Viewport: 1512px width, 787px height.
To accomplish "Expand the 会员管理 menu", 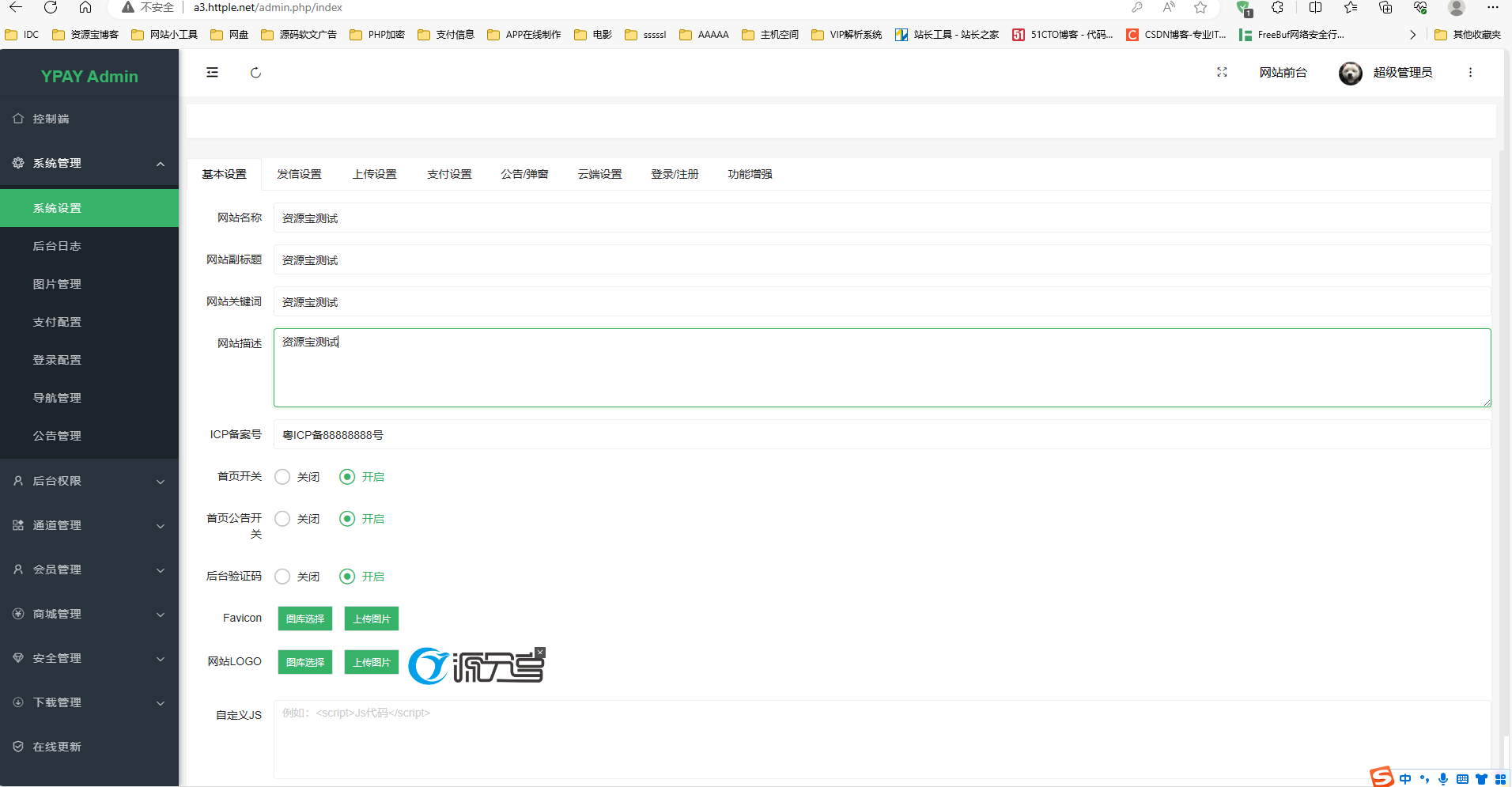I will tap(89, 569).
